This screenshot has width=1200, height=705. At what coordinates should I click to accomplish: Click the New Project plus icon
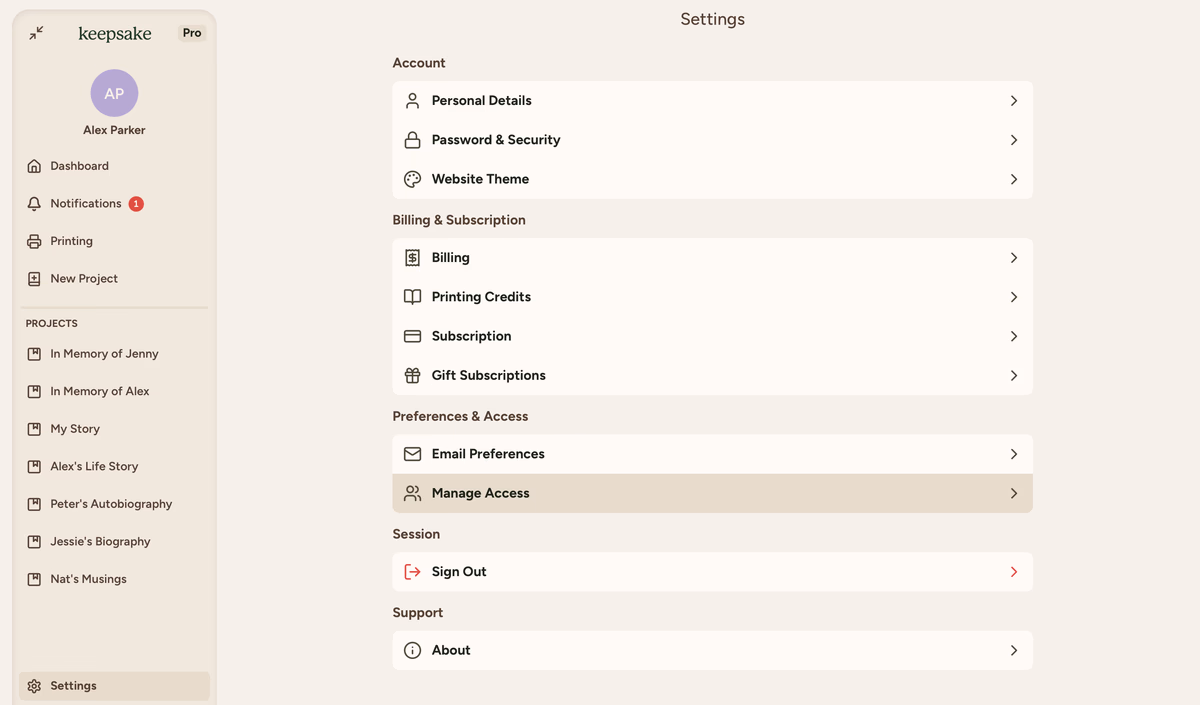tap(34, 279)
